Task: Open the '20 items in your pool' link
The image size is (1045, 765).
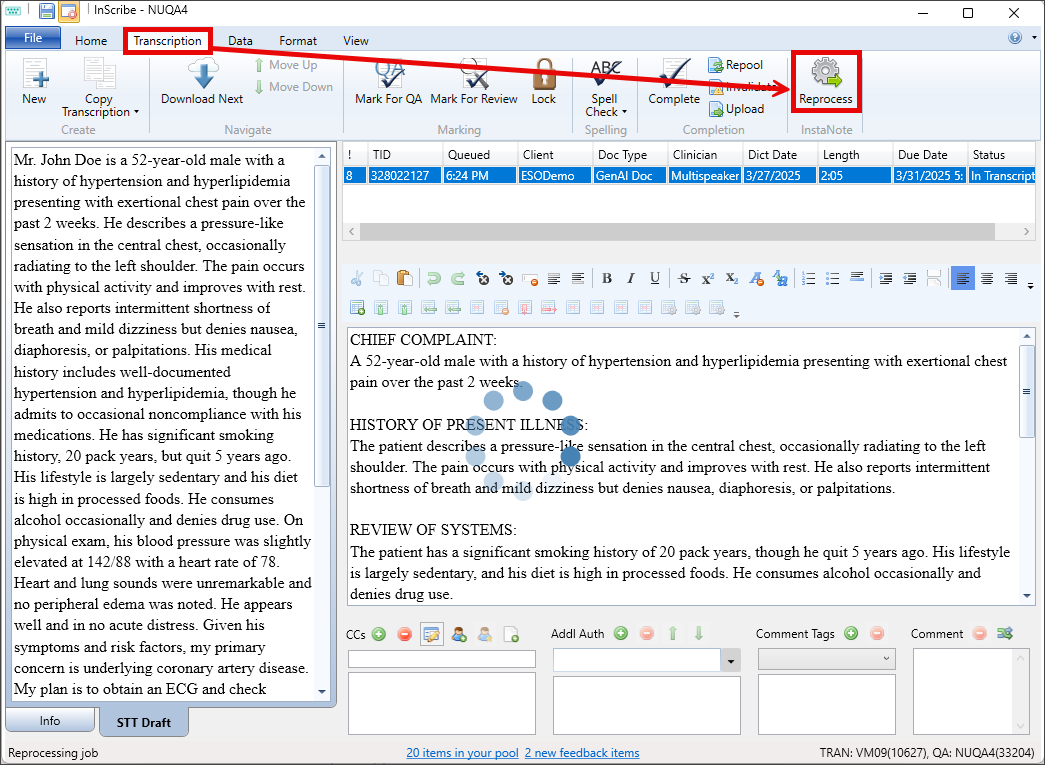Action: [x=461, y=753]
